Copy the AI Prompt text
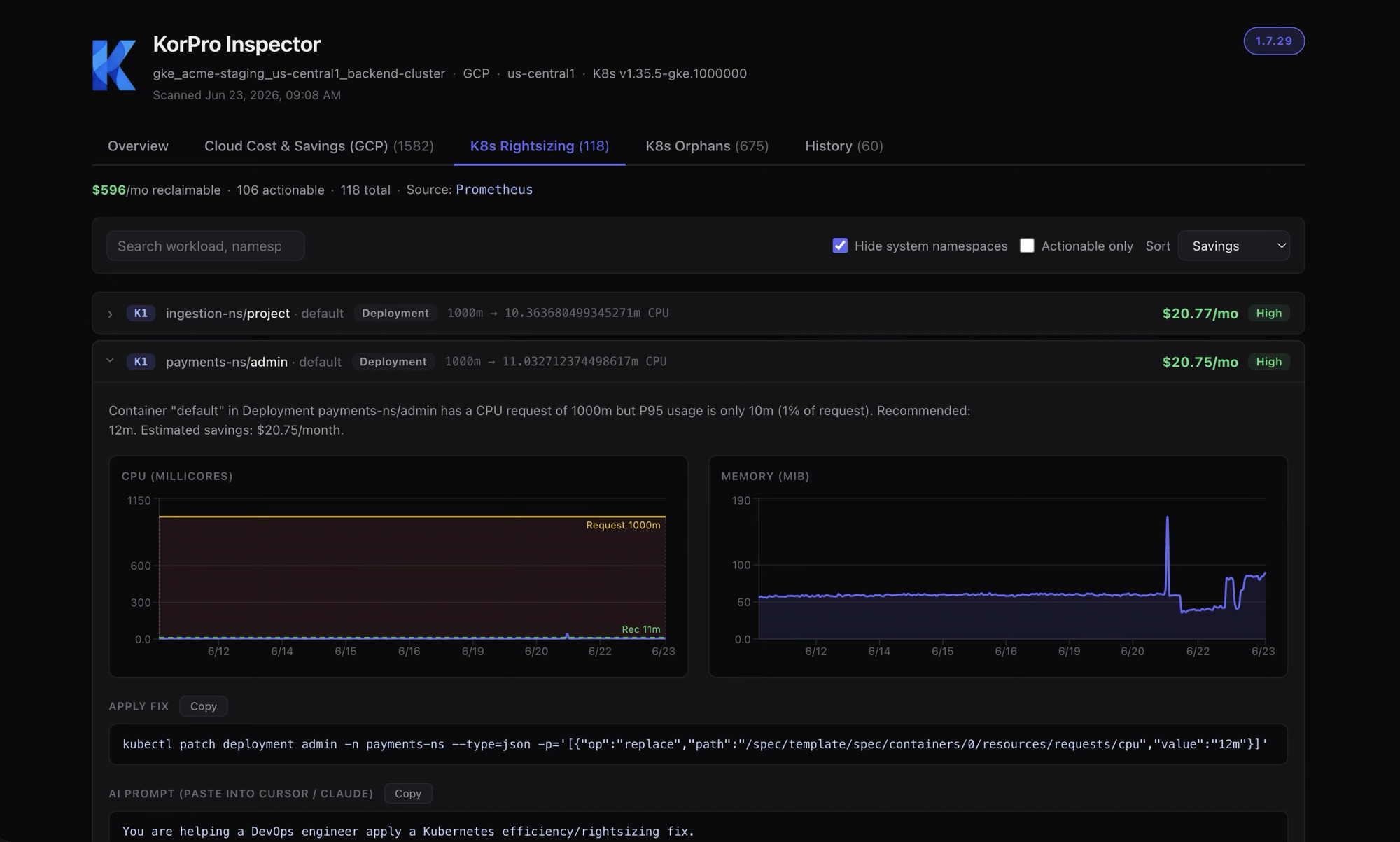This screenshot has width=1400, height=842. [408, 793]
